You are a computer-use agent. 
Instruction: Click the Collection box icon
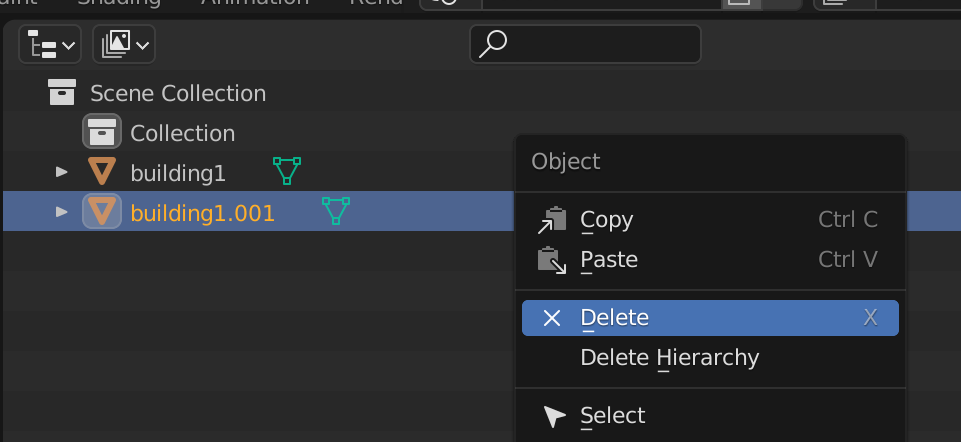click(x=102, y=131)
